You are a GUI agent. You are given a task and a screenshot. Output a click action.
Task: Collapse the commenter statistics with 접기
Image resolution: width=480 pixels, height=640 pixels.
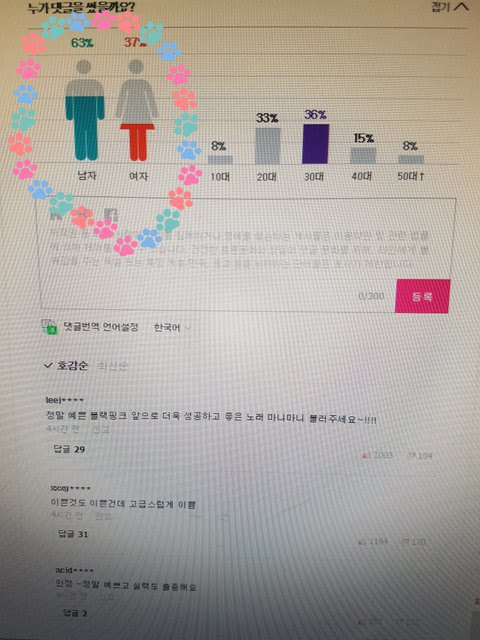[449, 7]
